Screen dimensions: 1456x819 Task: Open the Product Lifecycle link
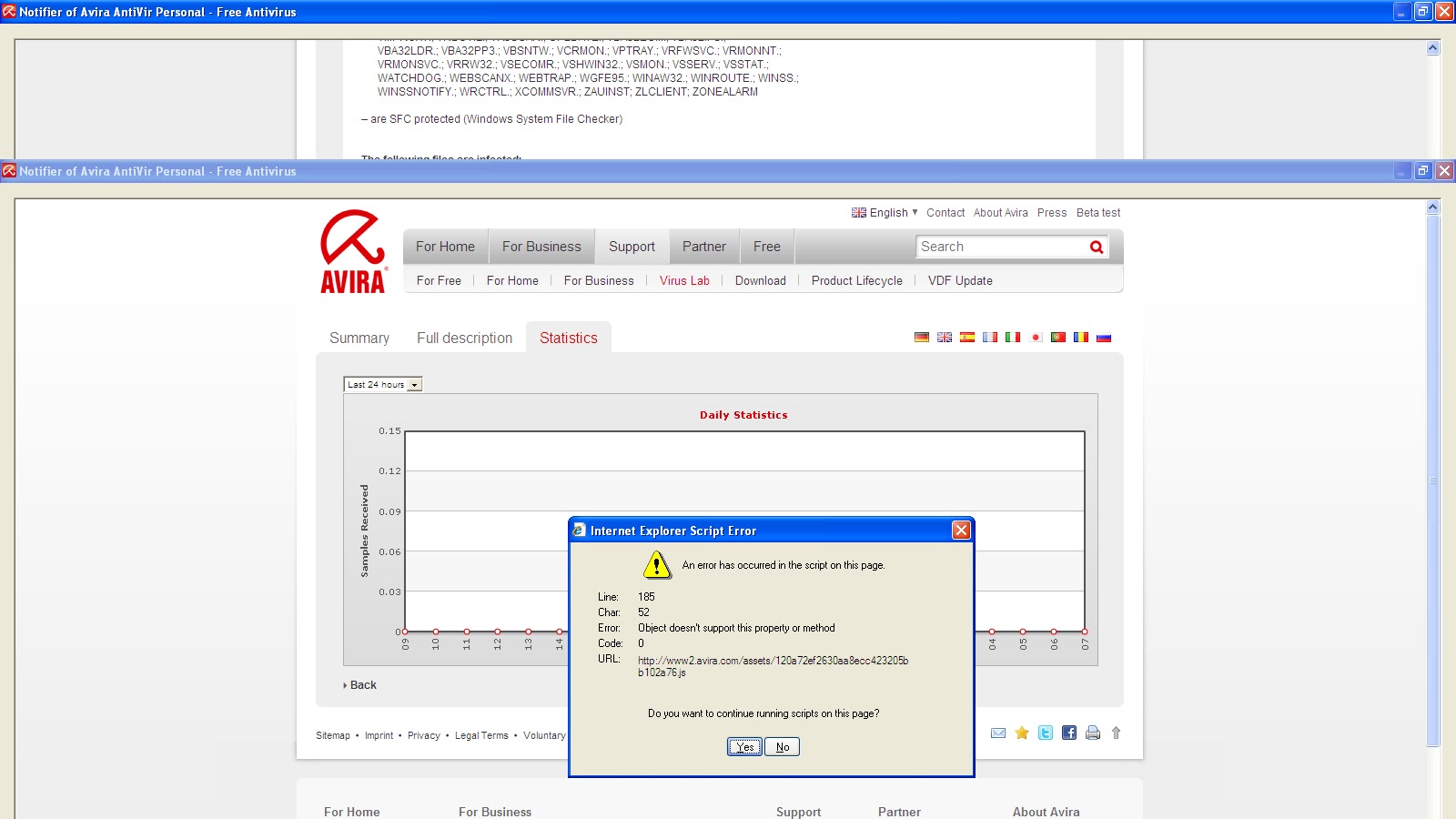[x=857, y=281]
